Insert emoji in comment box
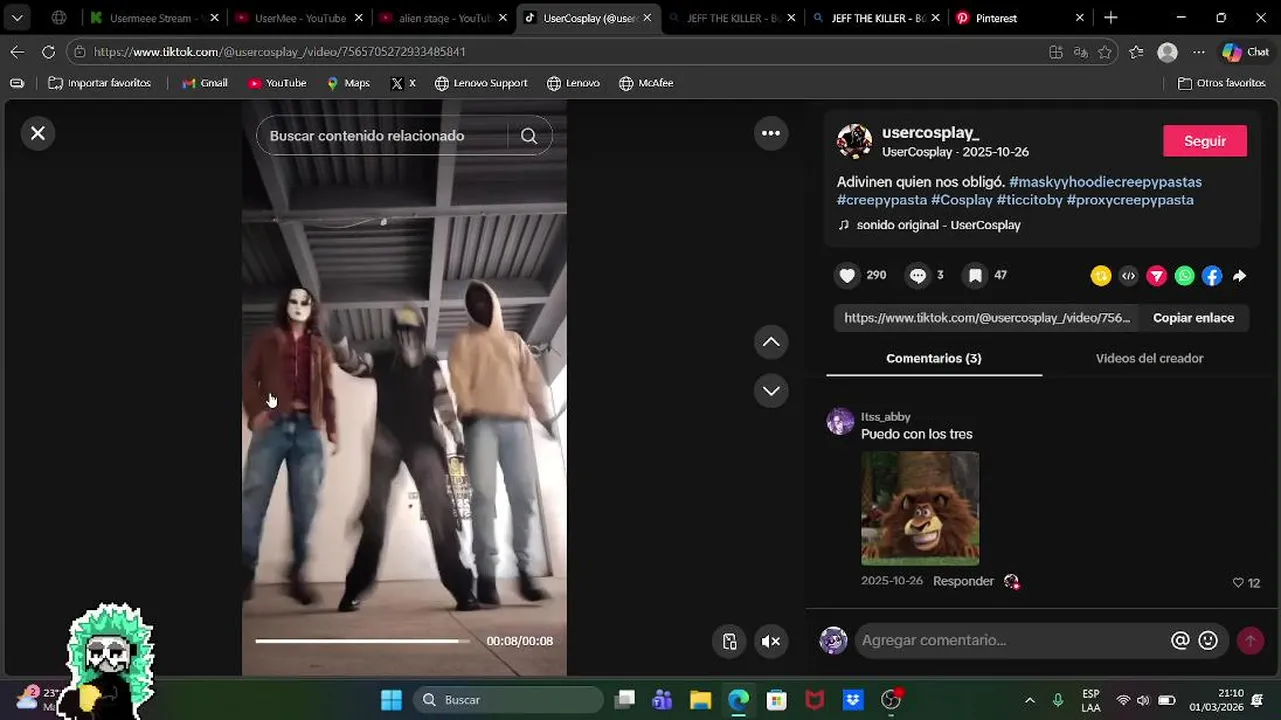This screenshot has width=1281, height=720. 1208,640
